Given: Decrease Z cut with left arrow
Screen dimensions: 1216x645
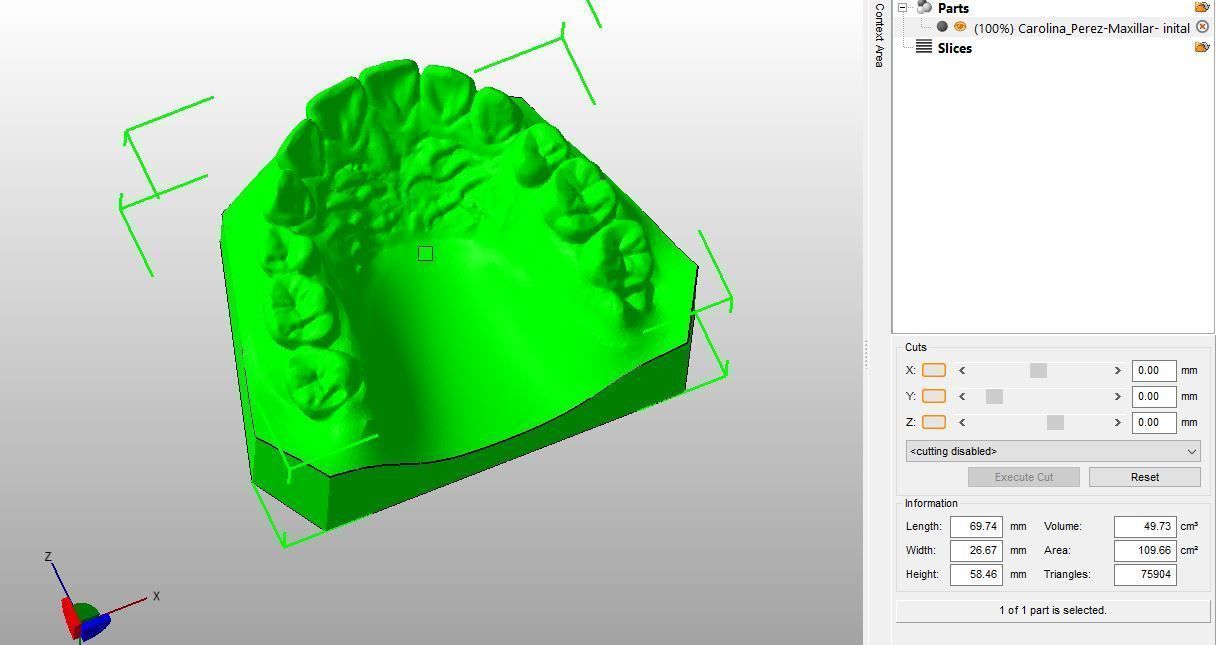Looking at the screenshot, I should click(962, 422).
